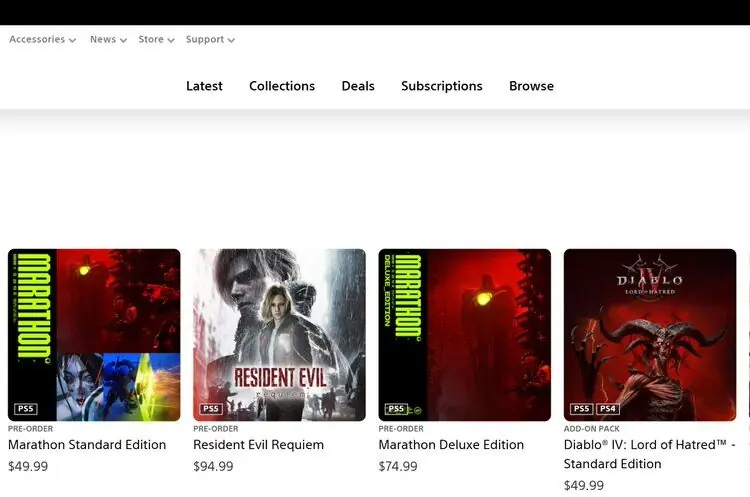Click the PRE-ORDER label above Marathon Standard Edition

tap(31, 429)
